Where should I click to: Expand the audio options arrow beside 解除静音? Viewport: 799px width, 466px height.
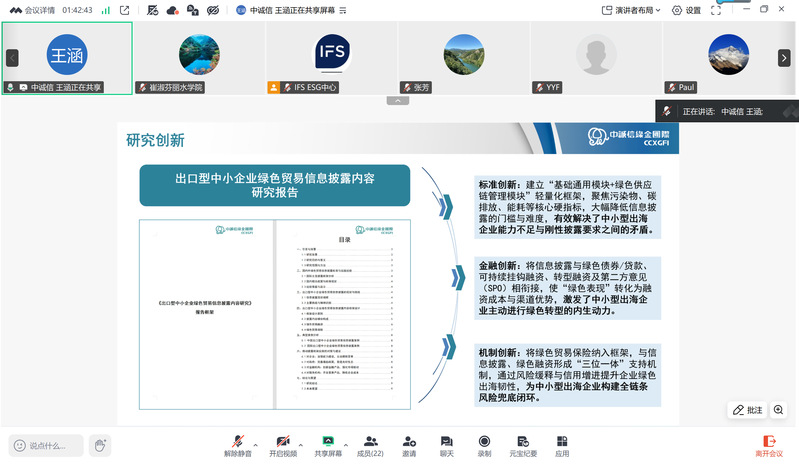tap(256, 445)
